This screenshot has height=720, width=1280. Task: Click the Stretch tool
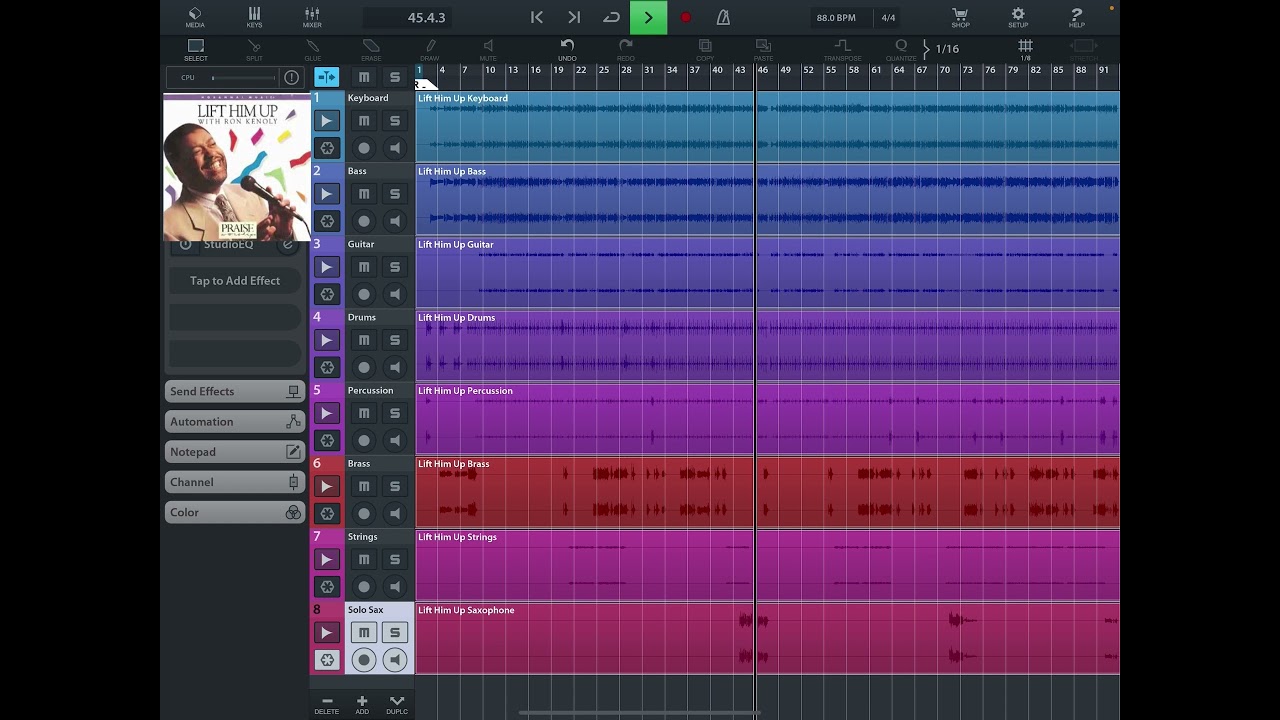(x=1084, y=47)
